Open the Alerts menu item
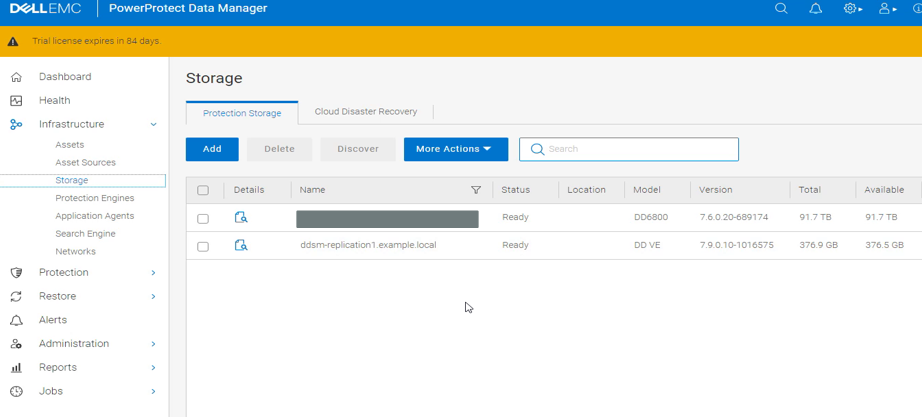This screenshot has width=922, height=417. pyautogui.click(x=53, y=320)
